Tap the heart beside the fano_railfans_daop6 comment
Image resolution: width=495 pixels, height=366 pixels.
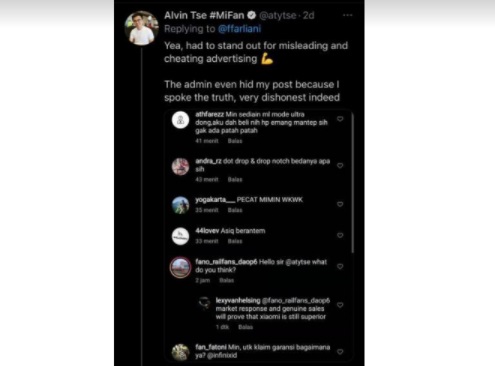click(x=340, y=267)
